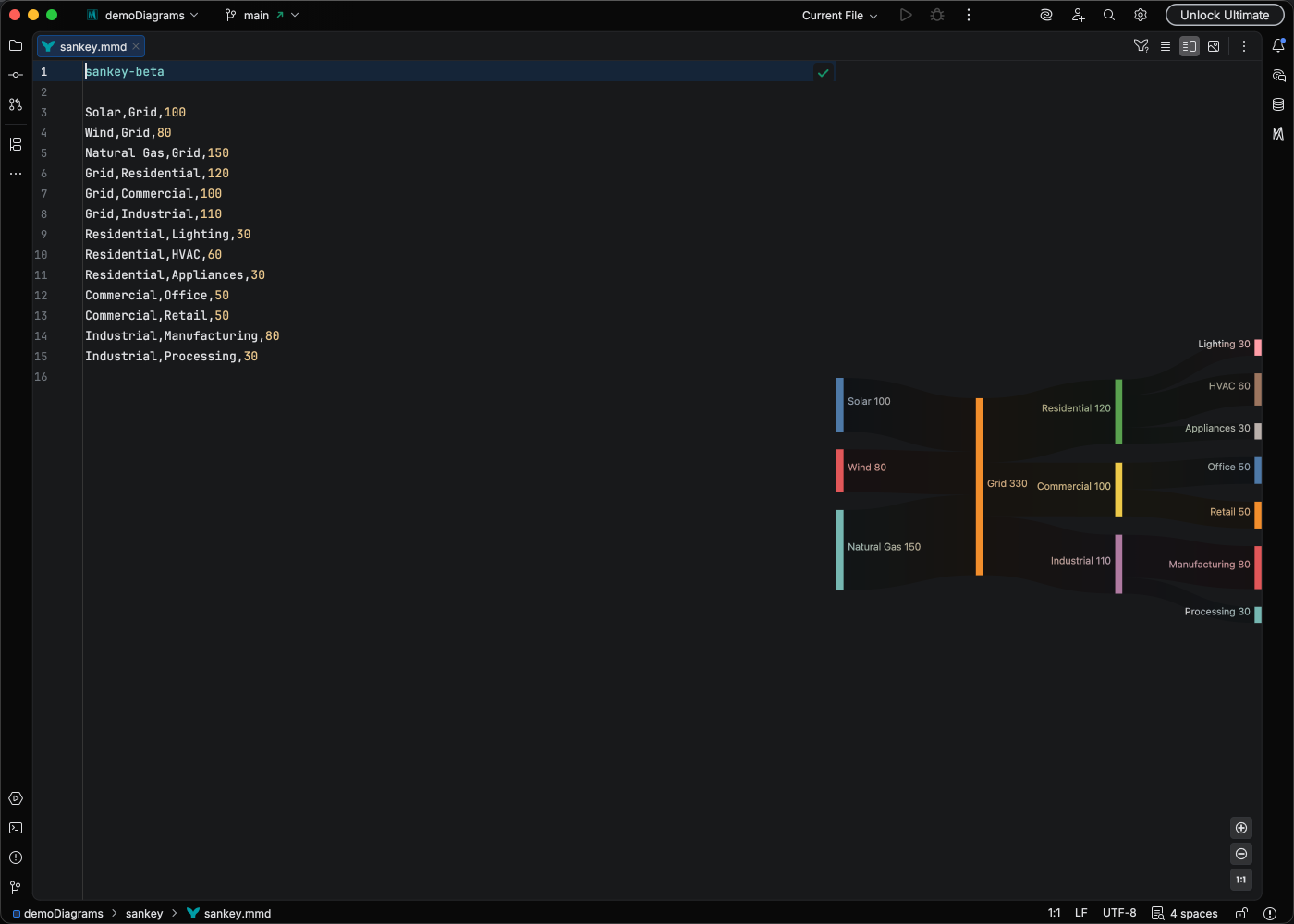This screenshot has width=1294, height=924.
Task: Open the Current File run configuration dropdown
Action: [839, 16]
